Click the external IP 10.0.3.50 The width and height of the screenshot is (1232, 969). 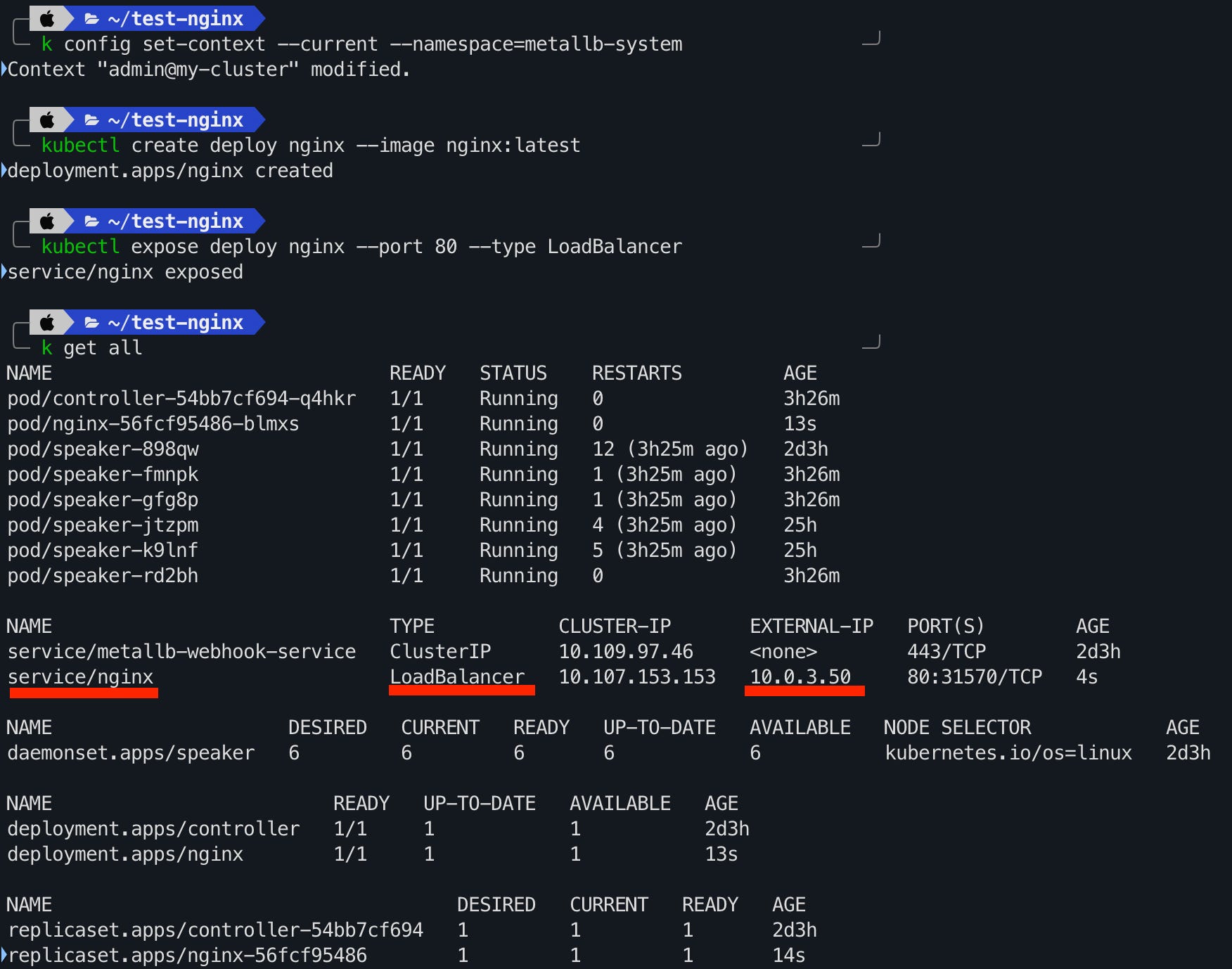pyautogui.click(x=800, y=677)
